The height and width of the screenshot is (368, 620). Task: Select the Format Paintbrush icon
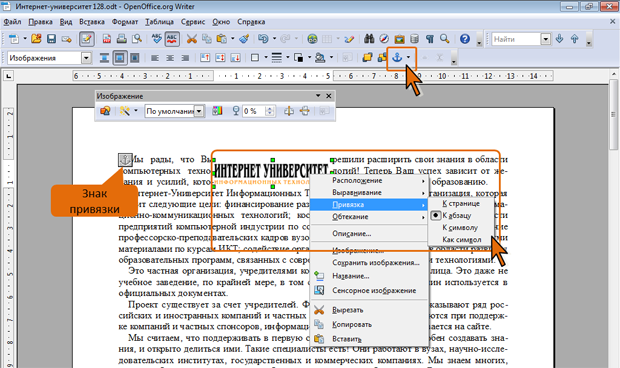[244, 39]
